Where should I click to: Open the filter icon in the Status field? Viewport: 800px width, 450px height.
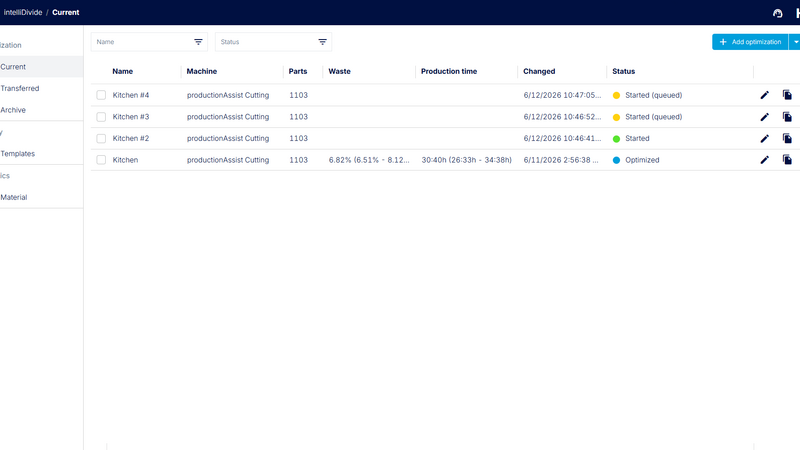[x=322, y=42]
